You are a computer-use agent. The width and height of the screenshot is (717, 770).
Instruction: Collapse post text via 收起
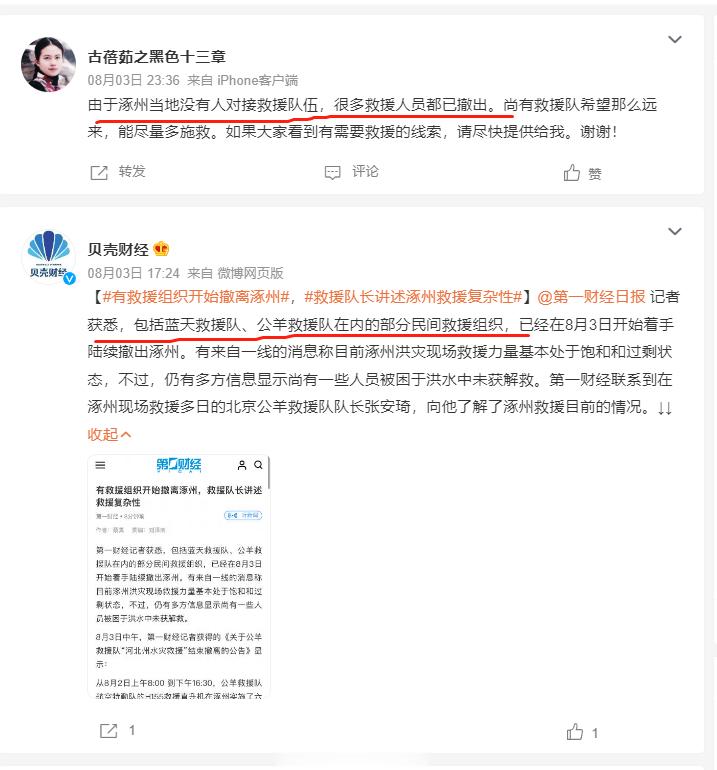pyautogui.click(x=109, y=434)
